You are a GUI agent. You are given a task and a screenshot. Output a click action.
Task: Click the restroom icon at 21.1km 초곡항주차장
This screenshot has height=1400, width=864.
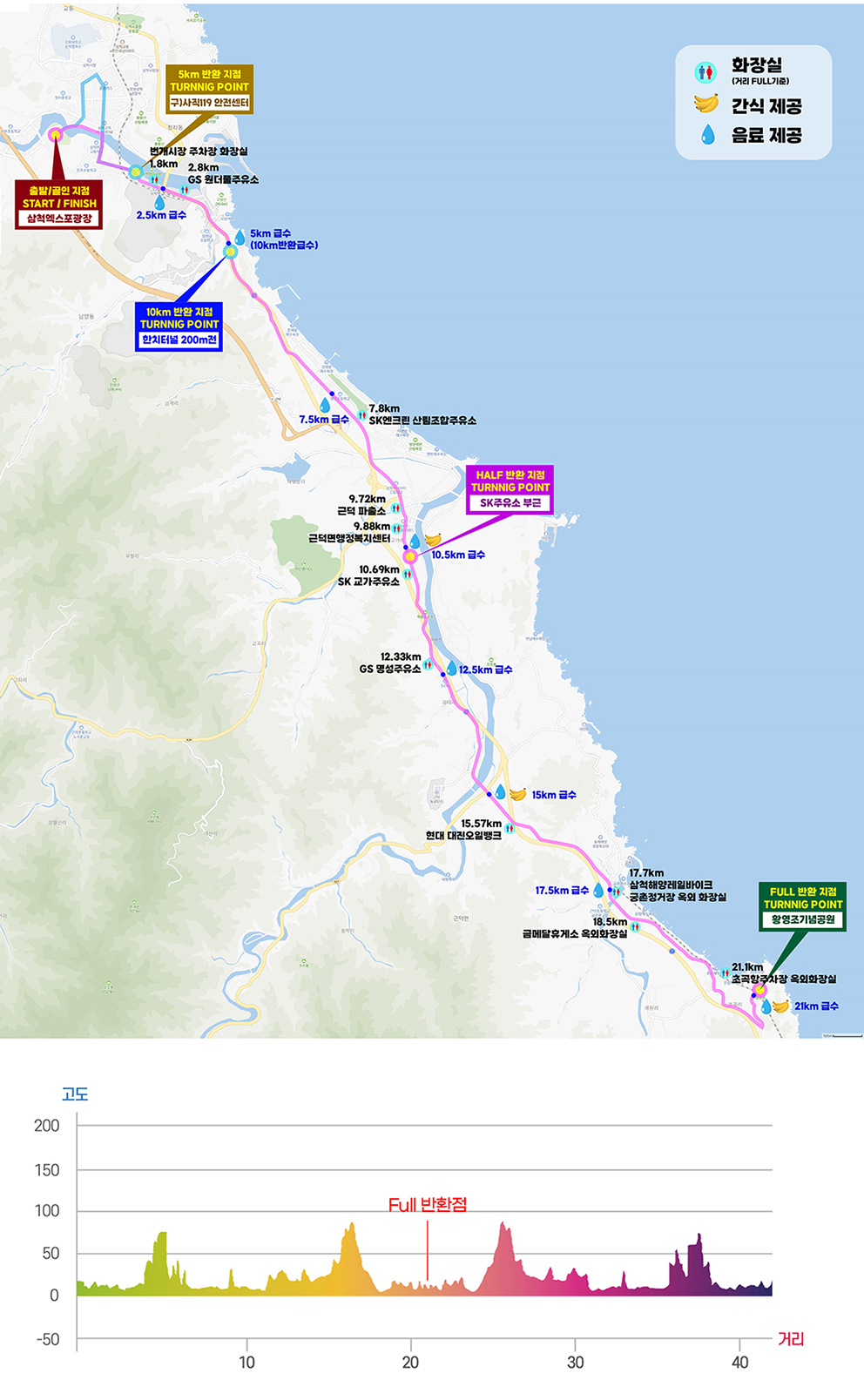tap(724, 973)
